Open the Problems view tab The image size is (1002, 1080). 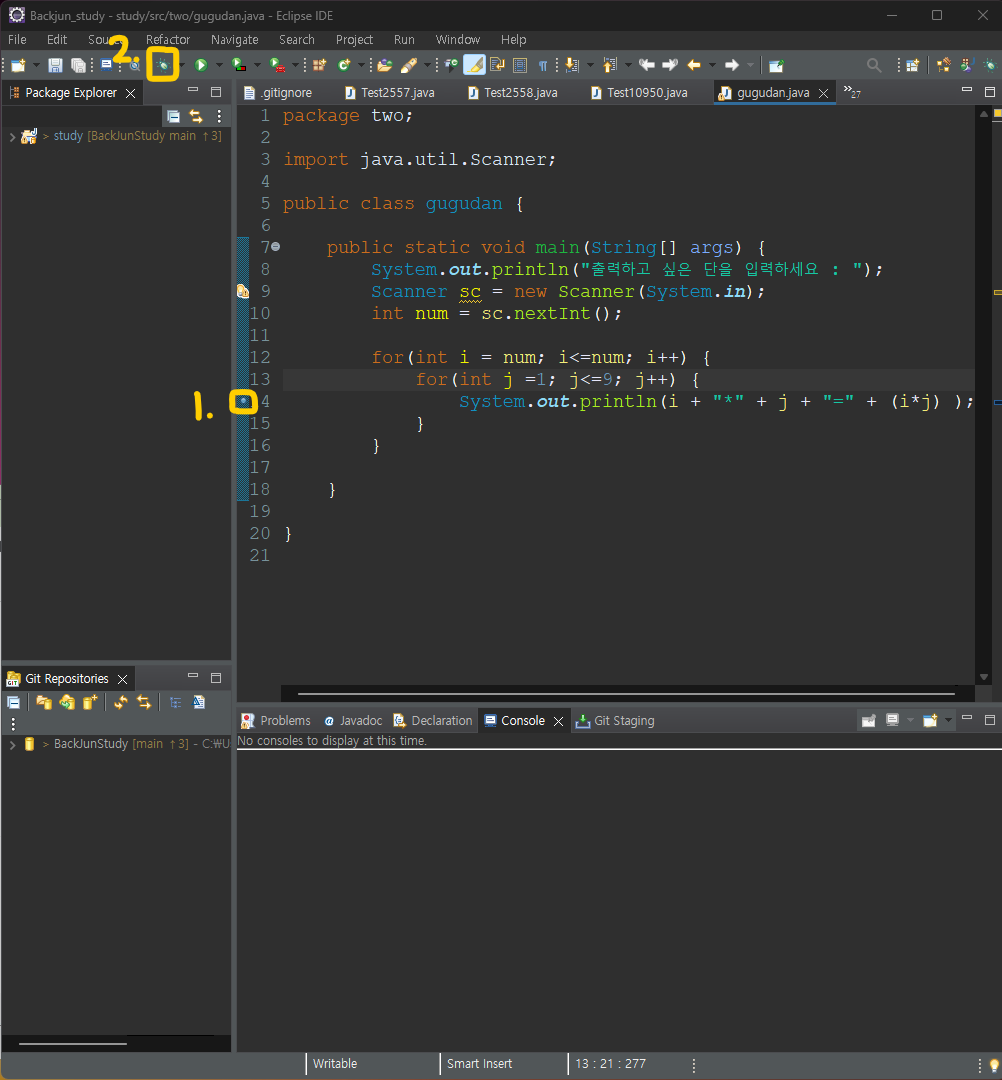click(x=275, y=720)
